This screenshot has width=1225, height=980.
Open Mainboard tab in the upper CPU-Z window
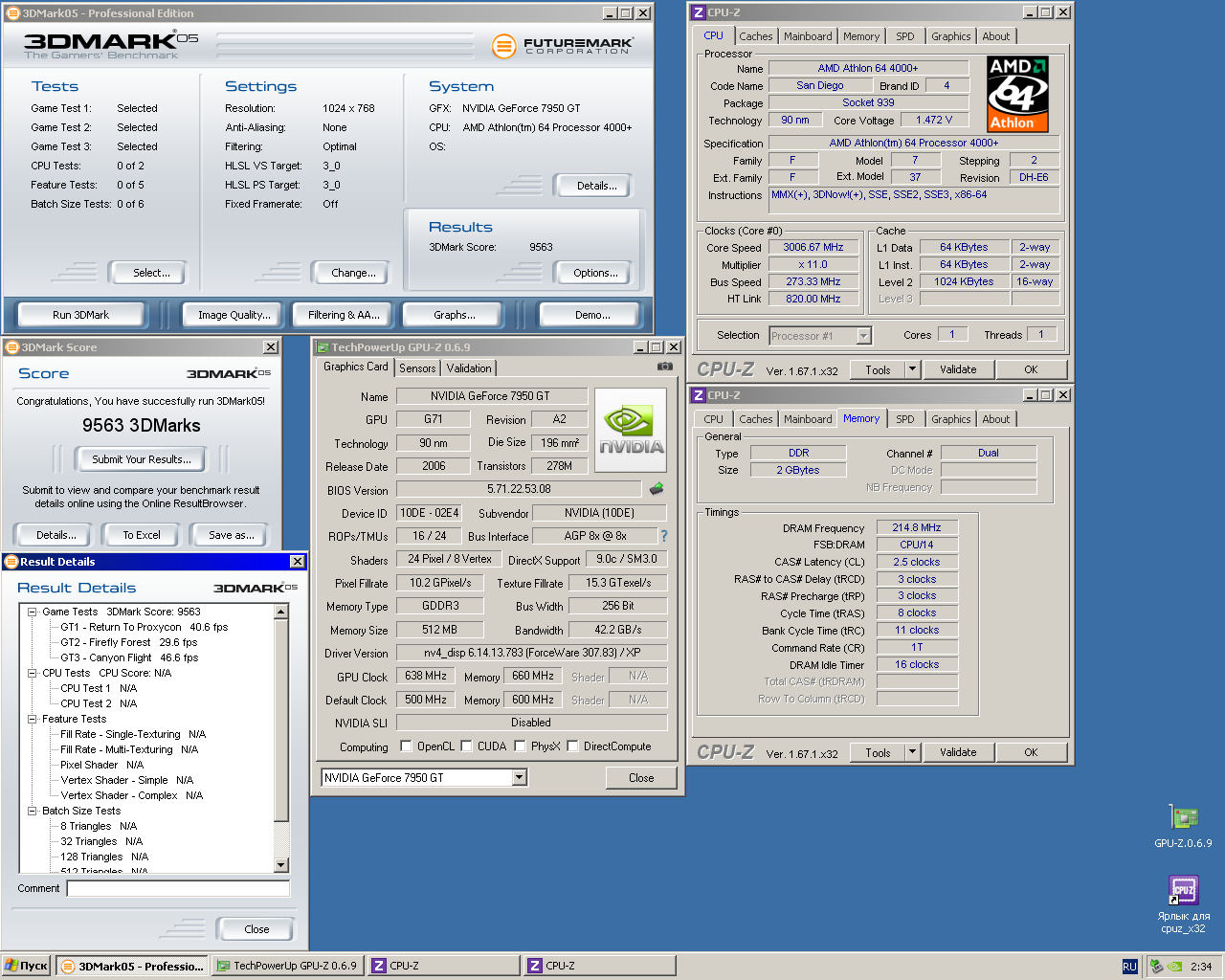(x=808, y=36)
